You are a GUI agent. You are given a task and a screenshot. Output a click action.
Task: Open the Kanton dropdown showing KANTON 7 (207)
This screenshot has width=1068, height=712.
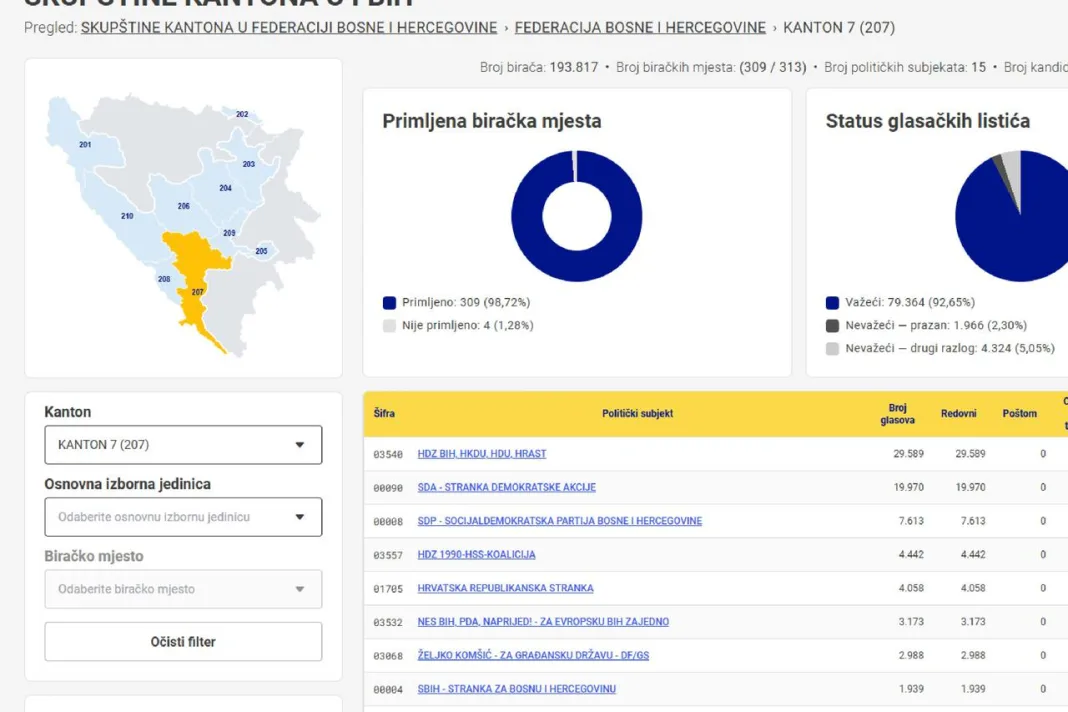pyautogui.click(x=183, y=445)
